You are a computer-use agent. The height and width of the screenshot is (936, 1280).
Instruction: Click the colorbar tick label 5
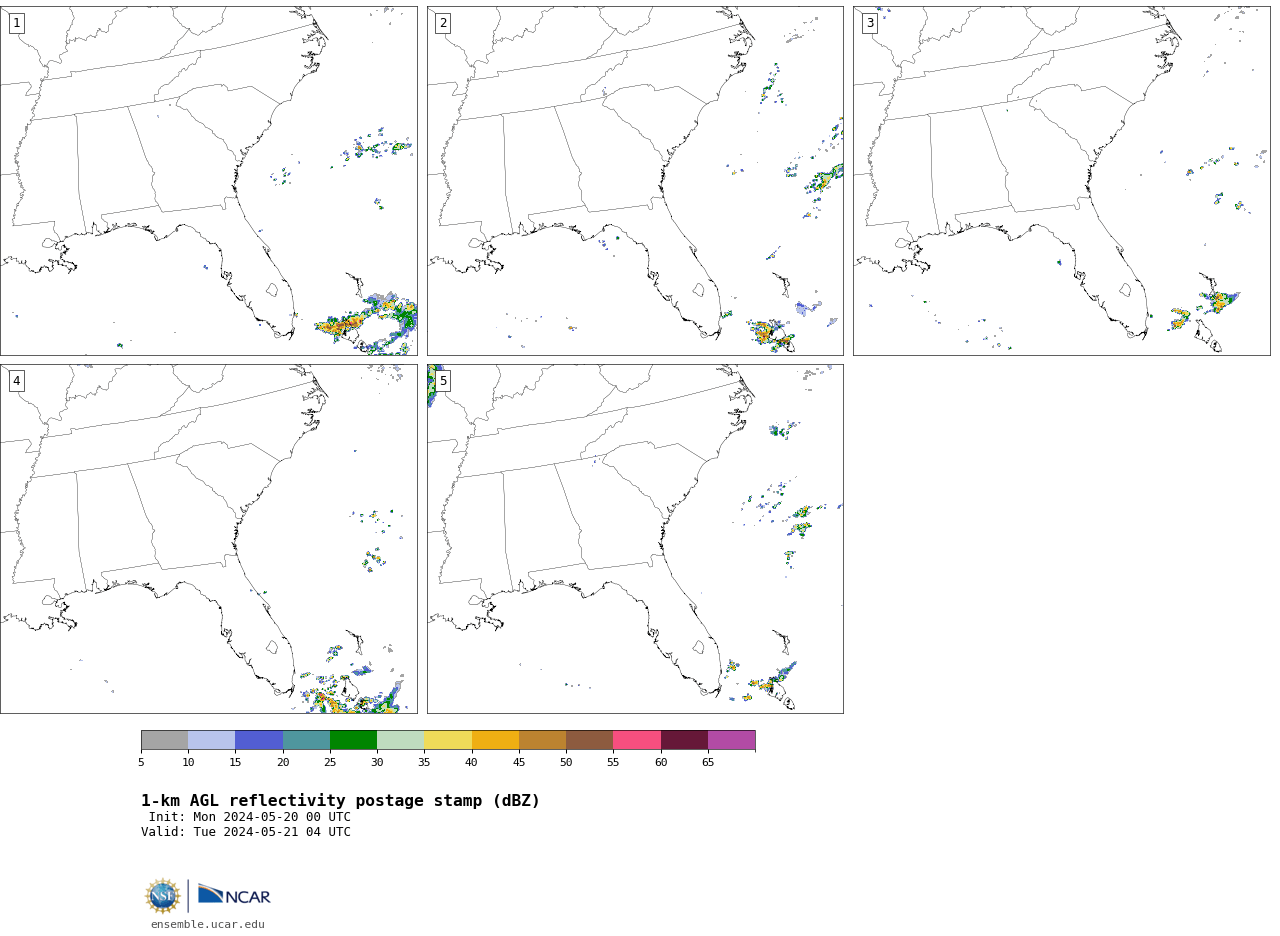pos(141,763)
